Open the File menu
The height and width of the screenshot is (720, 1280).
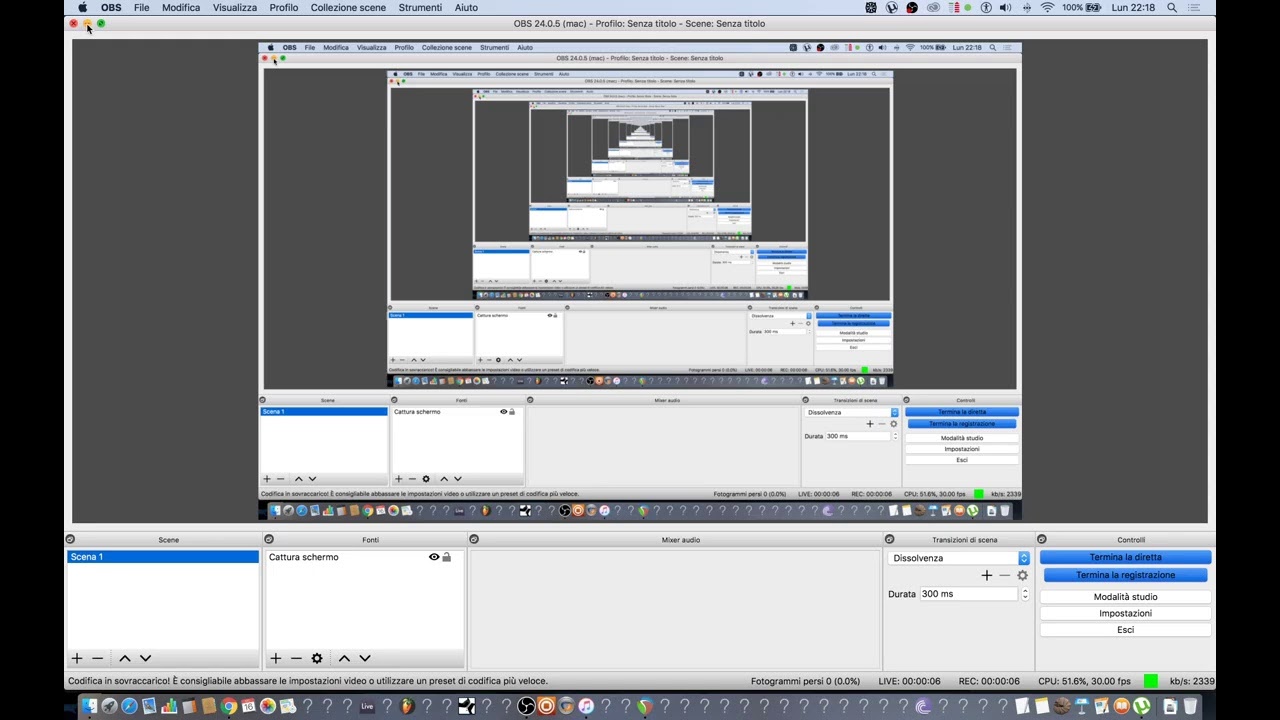141,7
